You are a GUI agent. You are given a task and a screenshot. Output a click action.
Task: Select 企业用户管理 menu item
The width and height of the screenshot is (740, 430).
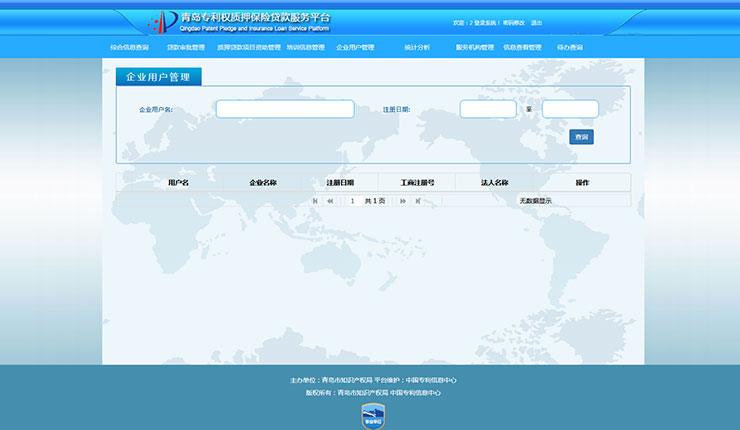tap(355, 47)
